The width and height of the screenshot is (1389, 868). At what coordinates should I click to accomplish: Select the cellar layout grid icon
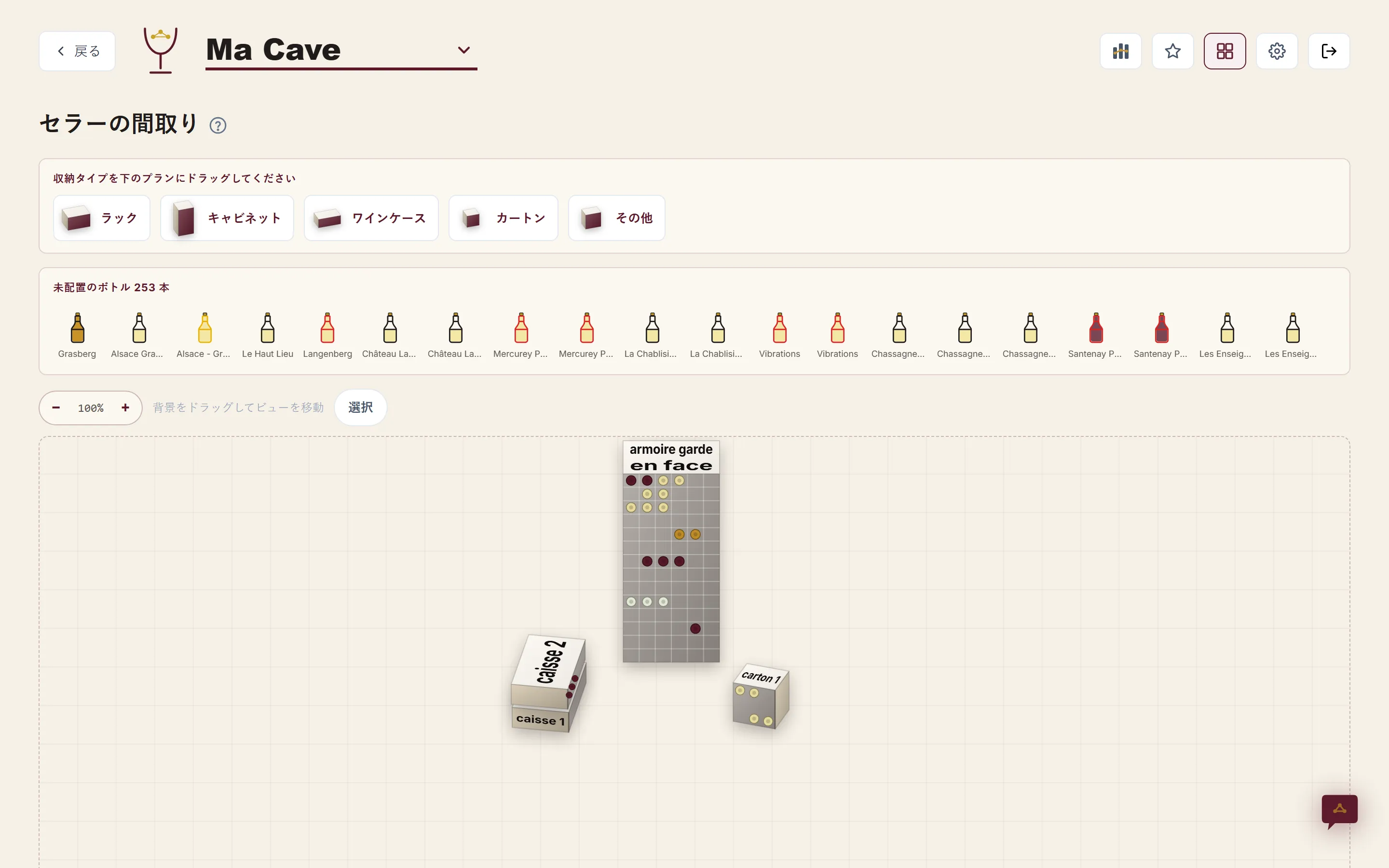tap(1225, 51)
